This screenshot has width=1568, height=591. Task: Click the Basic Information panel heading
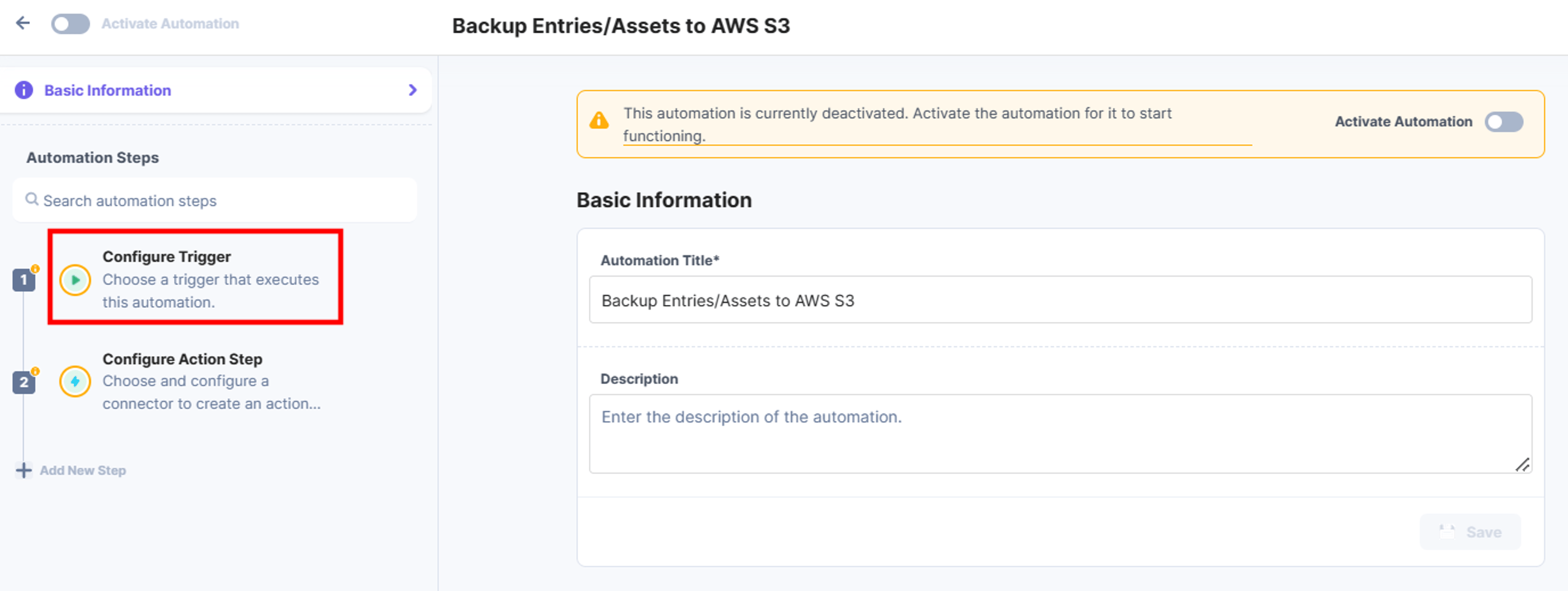664,200
